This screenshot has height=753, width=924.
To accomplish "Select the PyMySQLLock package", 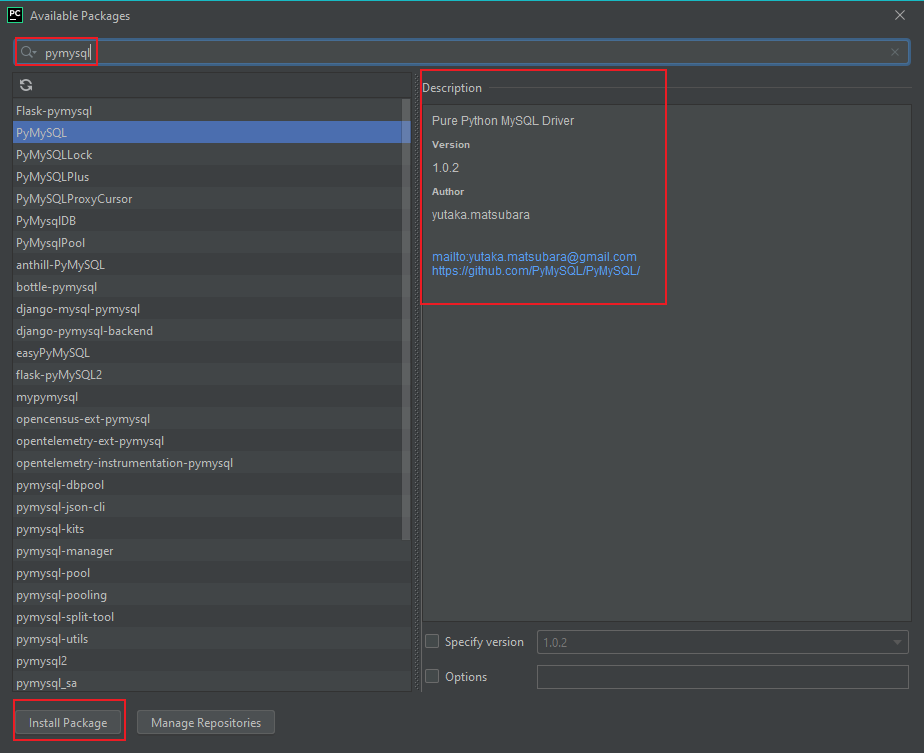I will click(x=52, y=154).
